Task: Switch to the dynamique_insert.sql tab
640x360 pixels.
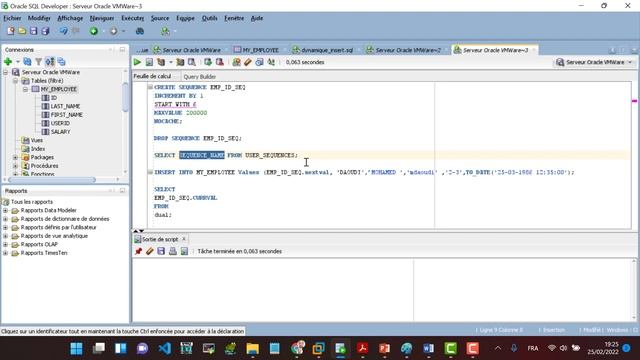Action: click(x=327, y=50)
